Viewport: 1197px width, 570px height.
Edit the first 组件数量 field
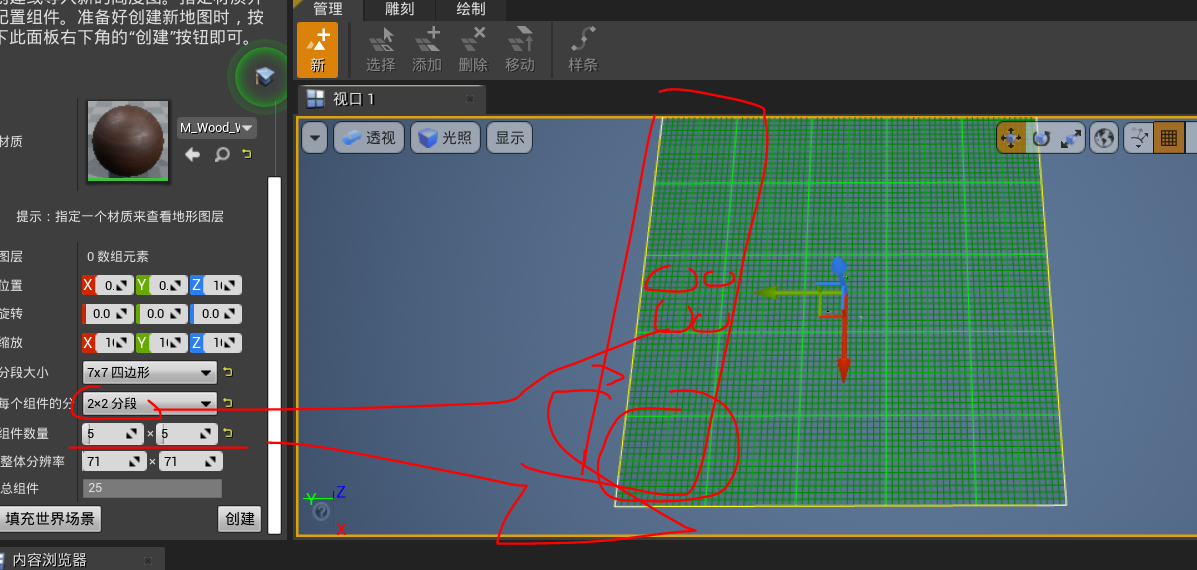113,433
